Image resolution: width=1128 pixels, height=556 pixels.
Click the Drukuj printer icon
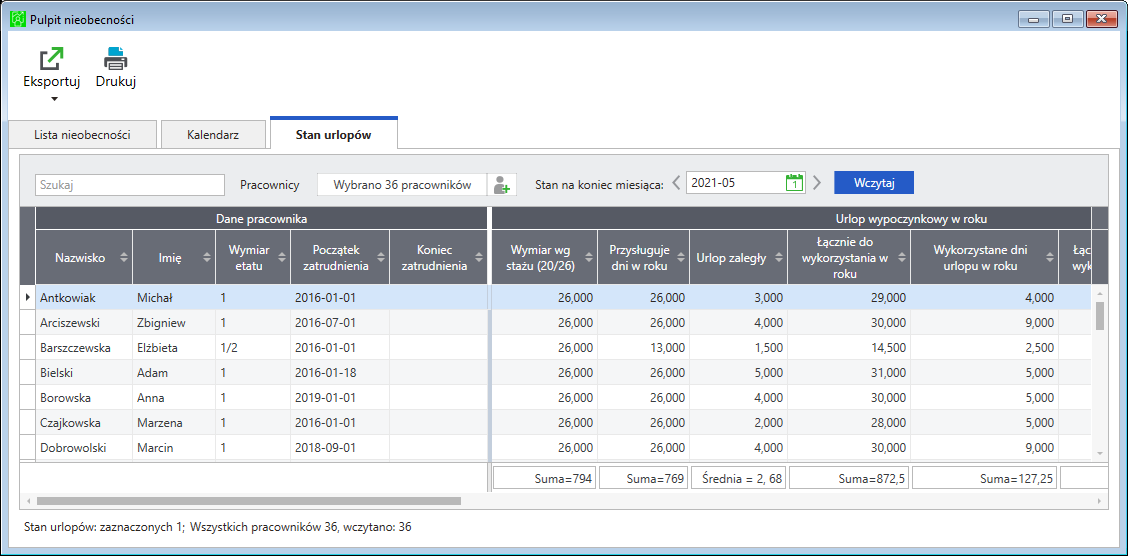pyautogui.click(x=116, y=58)
